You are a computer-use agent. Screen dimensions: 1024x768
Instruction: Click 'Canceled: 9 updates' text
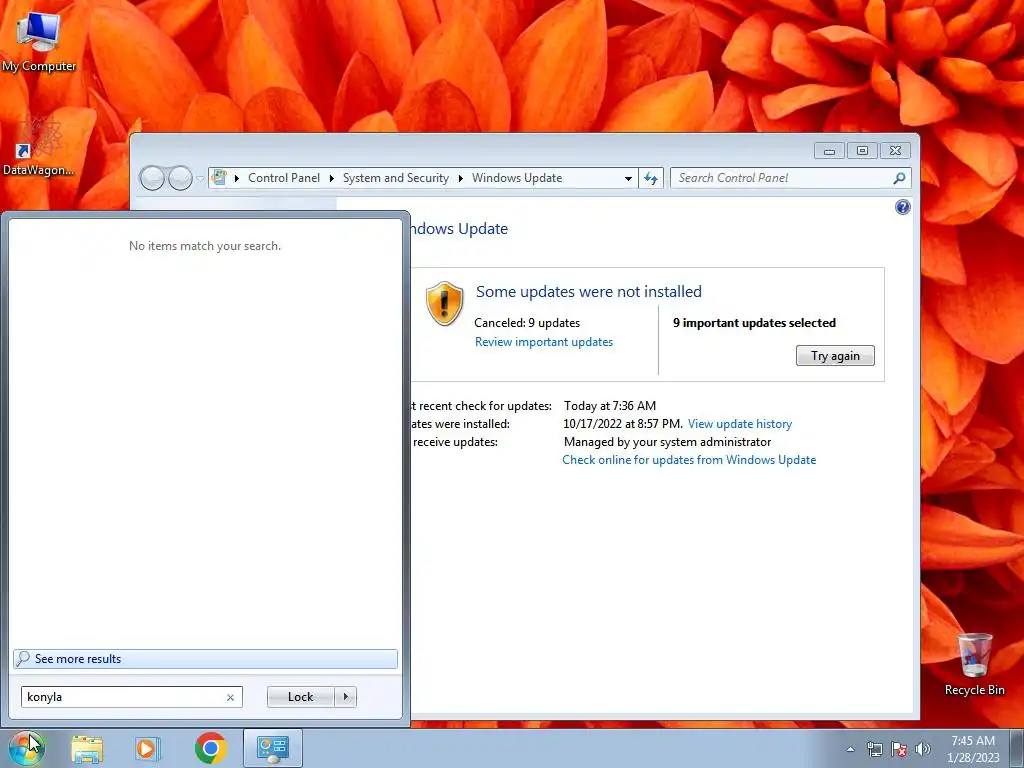point(526,323)
